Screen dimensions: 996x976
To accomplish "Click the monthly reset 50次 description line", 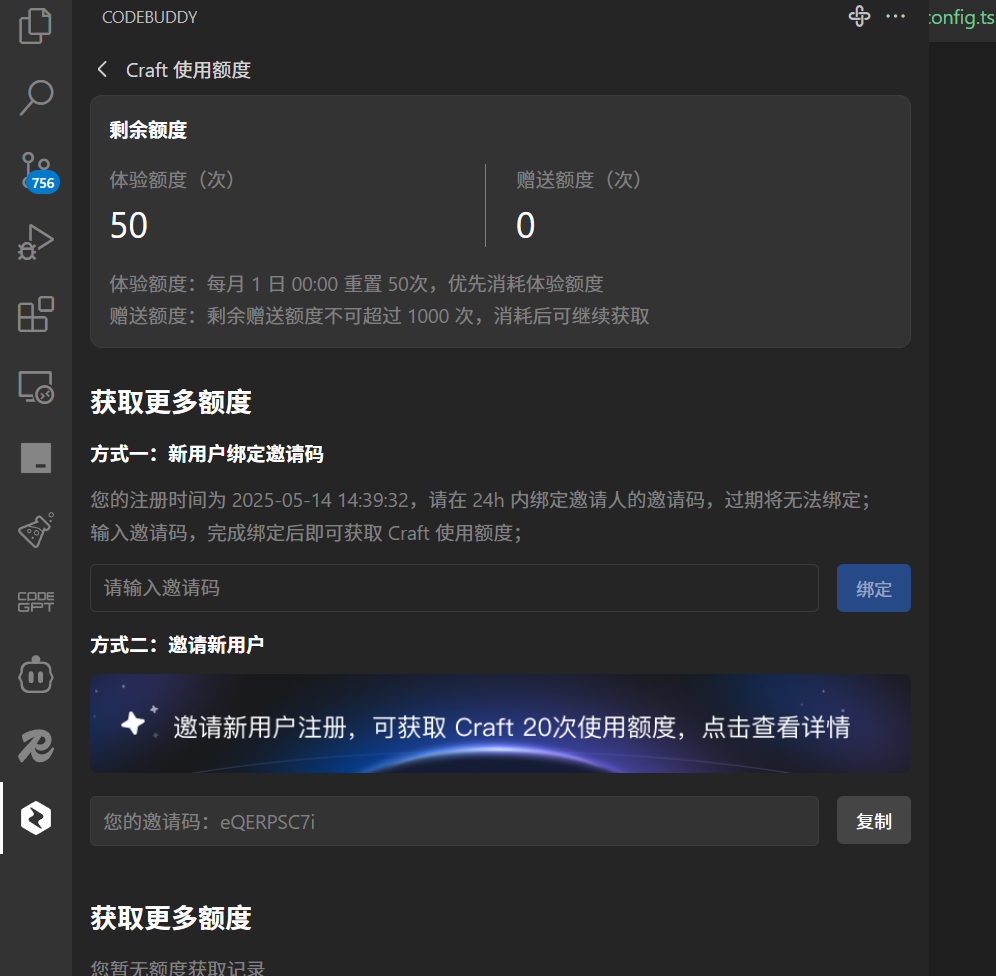I will [356, 283].
